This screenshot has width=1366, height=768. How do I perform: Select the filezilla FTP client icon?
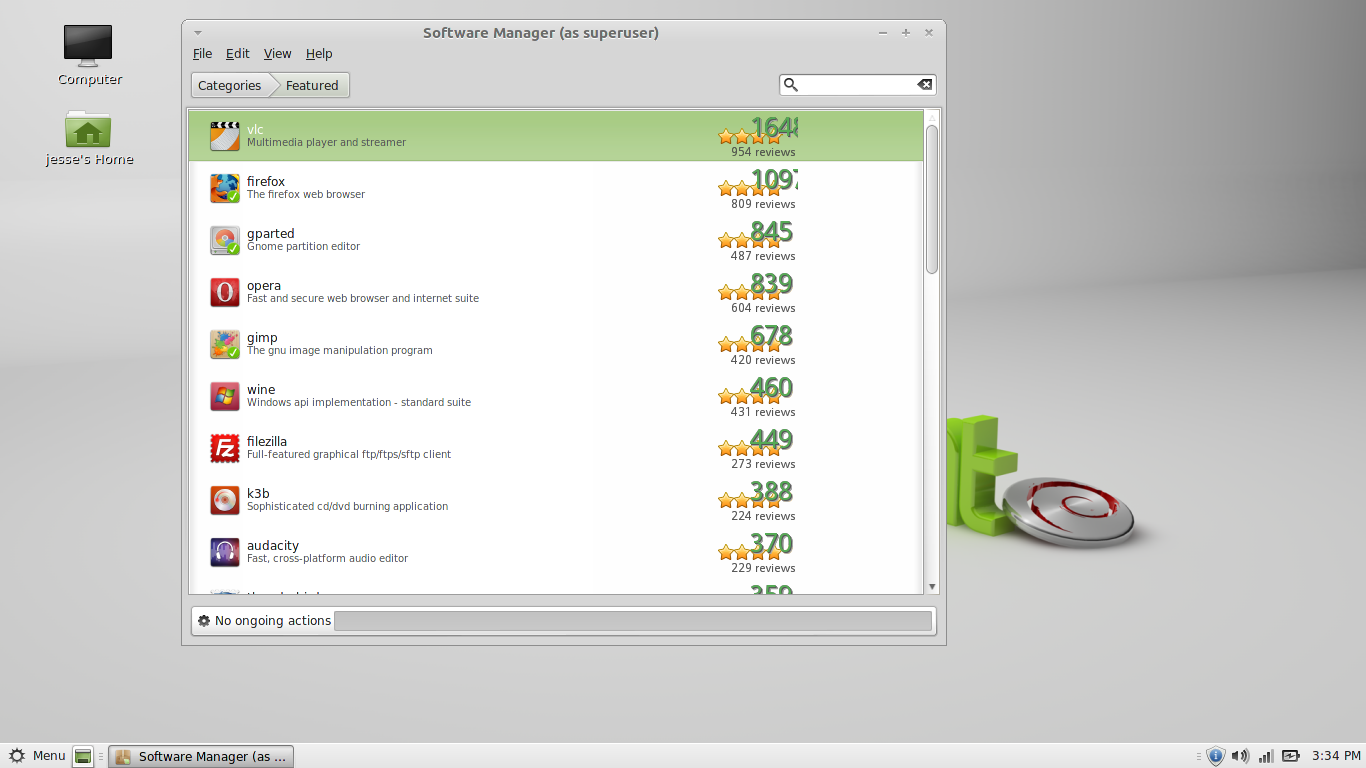coord(225,448)
